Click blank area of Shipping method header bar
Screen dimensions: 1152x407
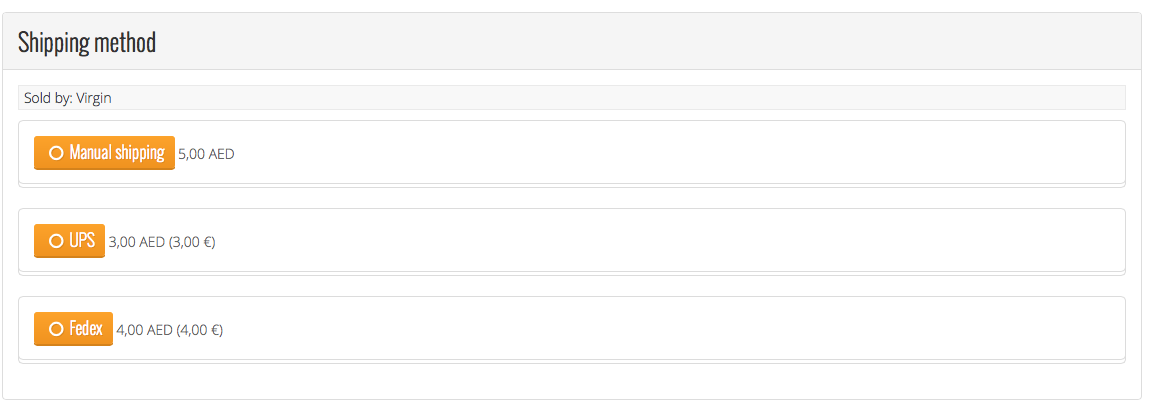(650, 42)
